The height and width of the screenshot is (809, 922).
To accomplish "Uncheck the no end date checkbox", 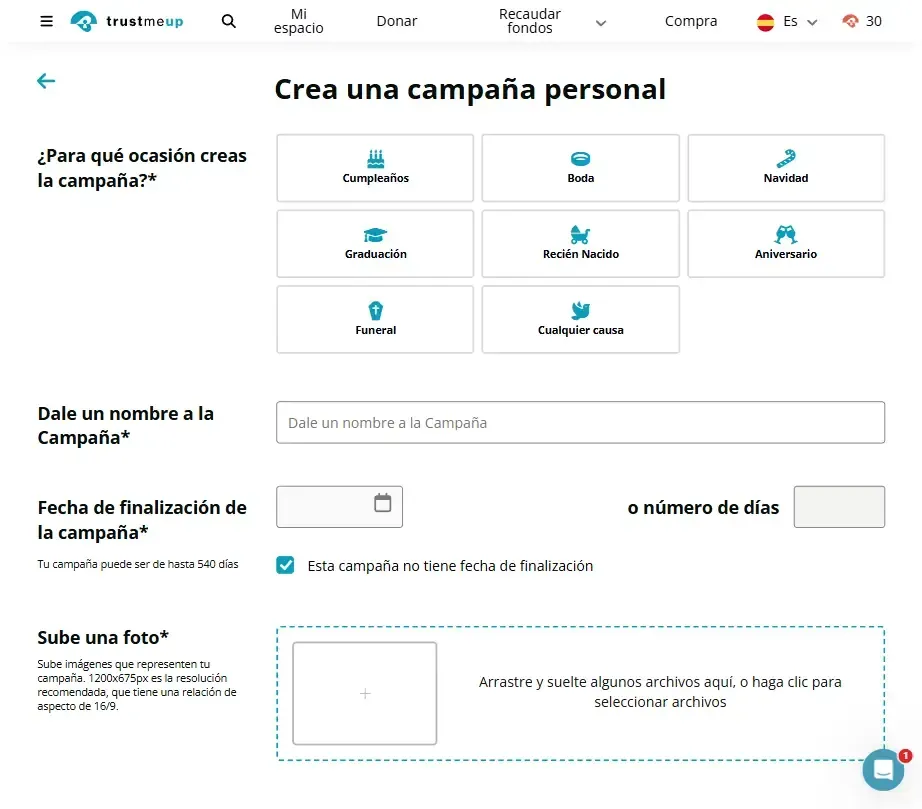I will coord(285,565).
